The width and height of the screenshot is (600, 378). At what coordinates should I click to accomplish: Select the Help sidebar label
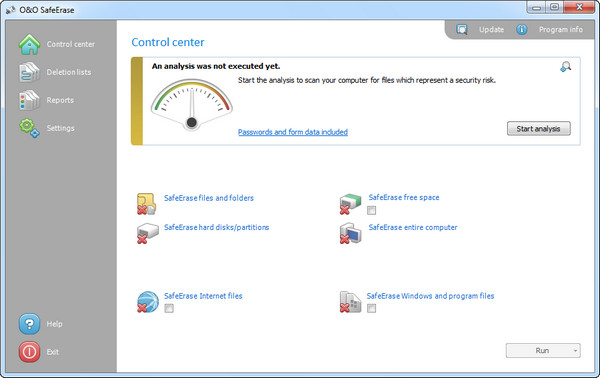coord(54,324)
